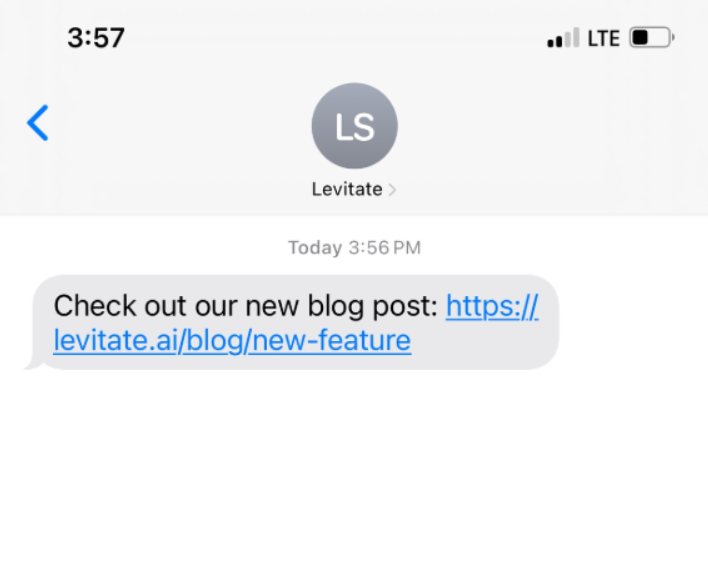Screen dimensions: 708x577
Task: Click the word "new-feature" in the URL
Action: (332, 340)
